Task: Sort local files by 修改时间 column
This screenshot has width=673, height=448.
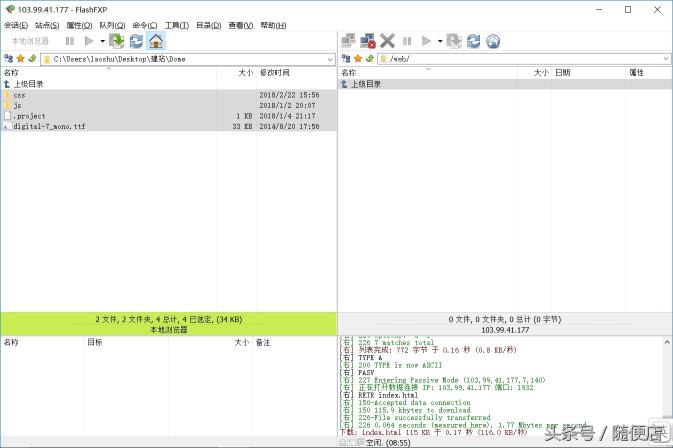Action: [296, 73]
